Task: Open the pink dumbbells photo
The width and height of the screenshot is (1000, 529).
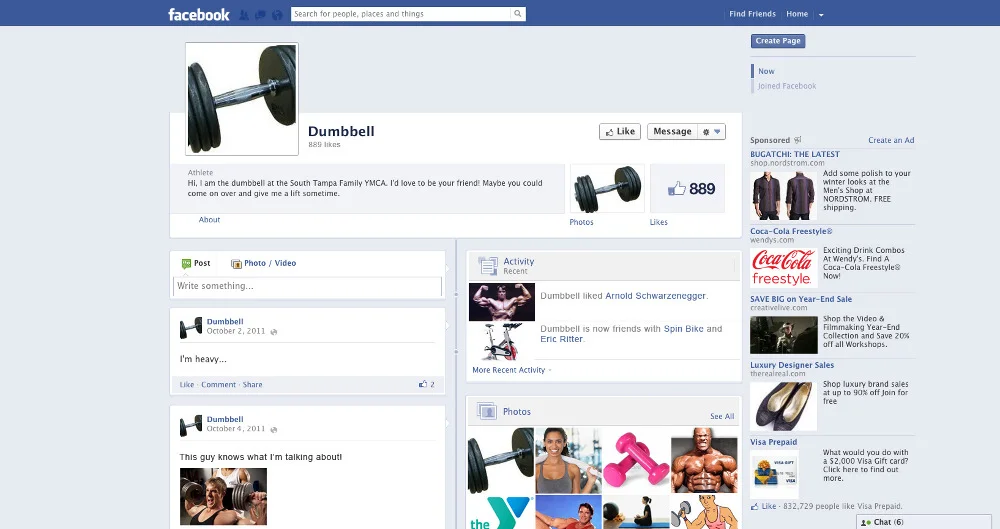Action: (635, 461)
